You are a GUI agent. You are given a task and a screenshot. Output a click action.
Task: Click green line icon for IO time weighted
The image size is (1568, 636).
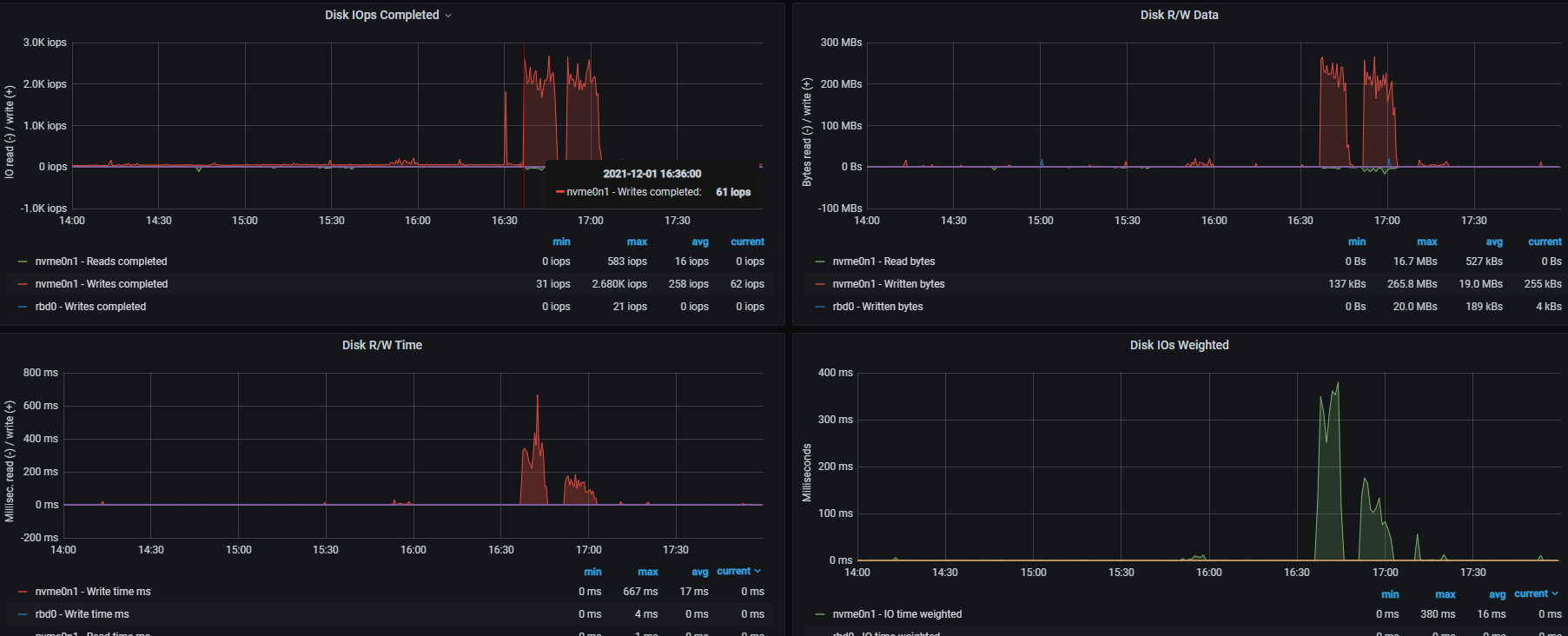pos(820,614)
